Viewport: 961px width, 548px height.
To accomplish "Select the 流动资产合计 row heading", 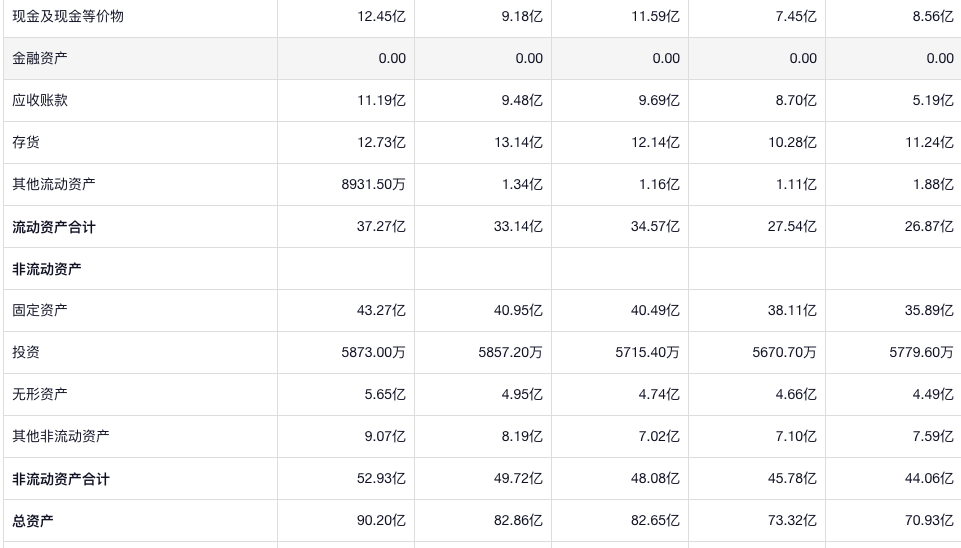I will tap(54, 227).
